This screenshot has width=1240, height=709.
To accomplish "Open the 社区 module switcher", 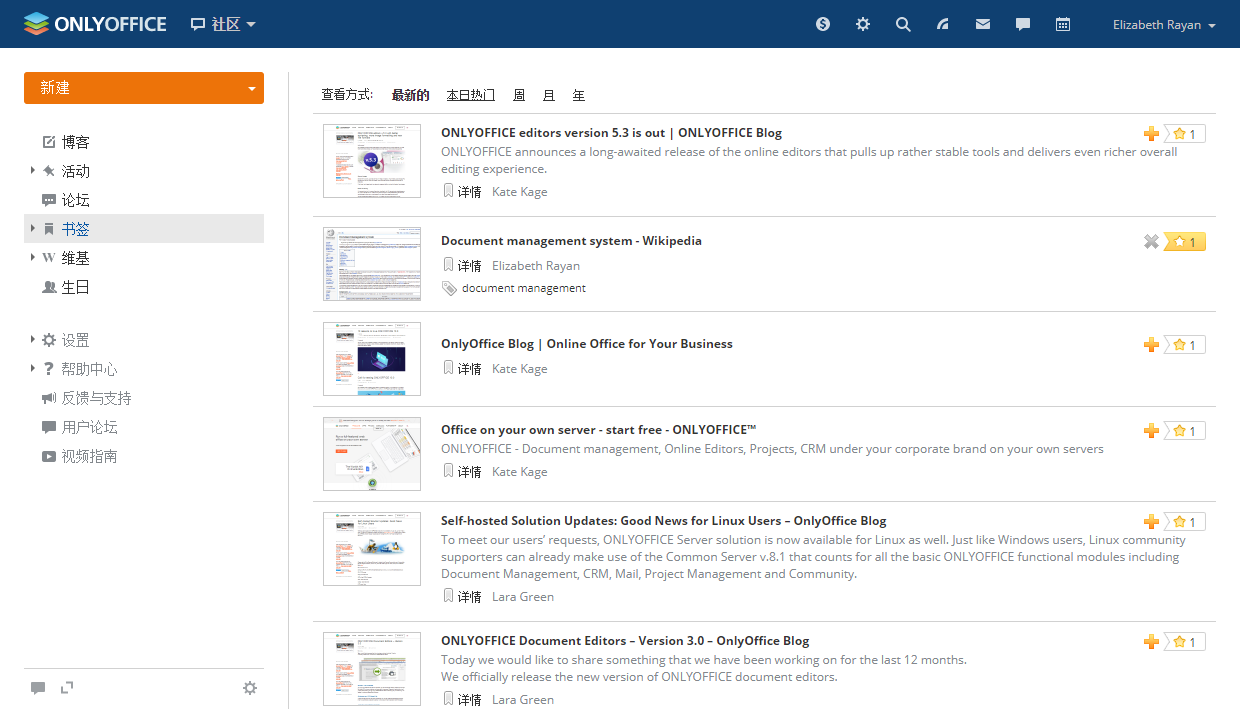I will coord(224,24).
